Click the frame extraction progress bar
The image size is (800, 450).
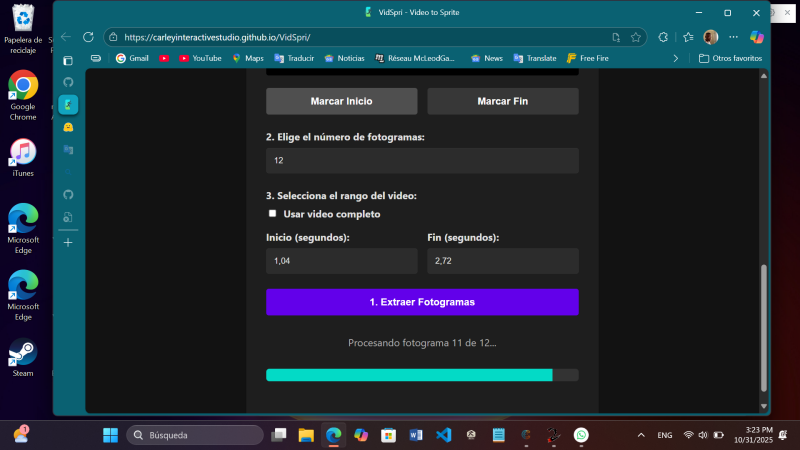(x=421, y=375)
